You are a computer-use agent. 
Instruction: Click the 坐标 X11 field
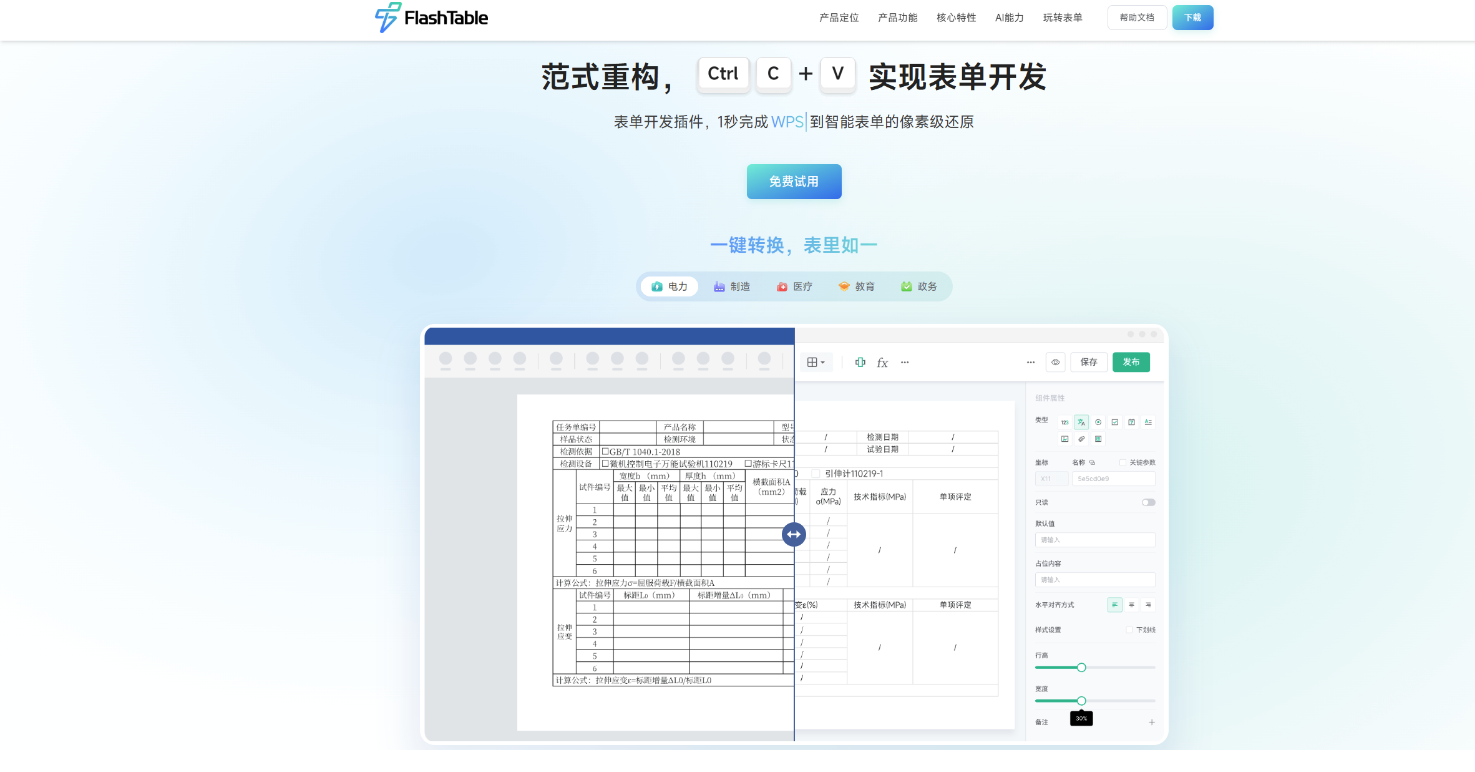pyautogui.click(x=1051, y=479)
